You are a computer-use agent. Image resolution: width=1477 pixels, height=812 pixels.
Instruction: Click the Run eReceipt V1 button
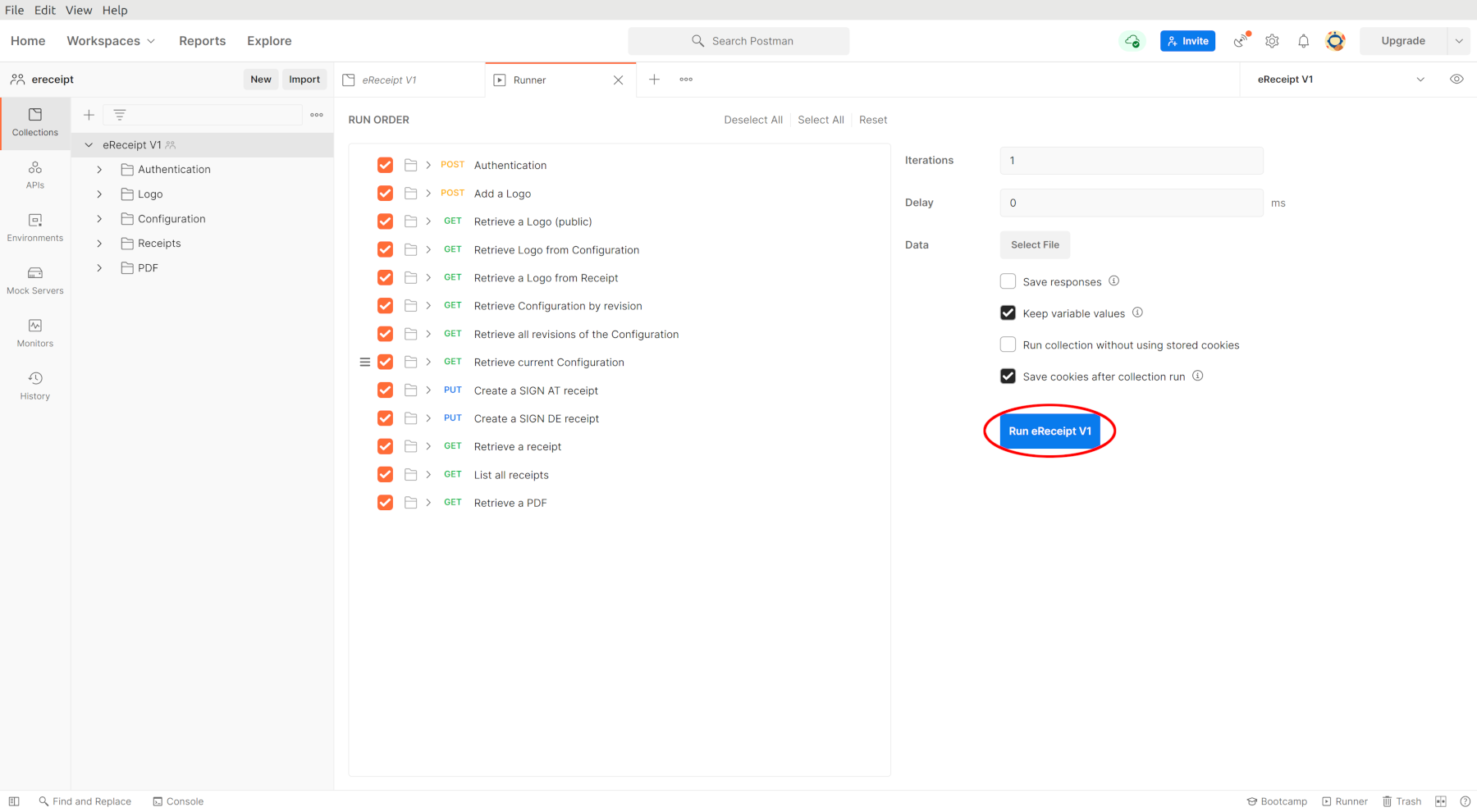click(1049, 431)
